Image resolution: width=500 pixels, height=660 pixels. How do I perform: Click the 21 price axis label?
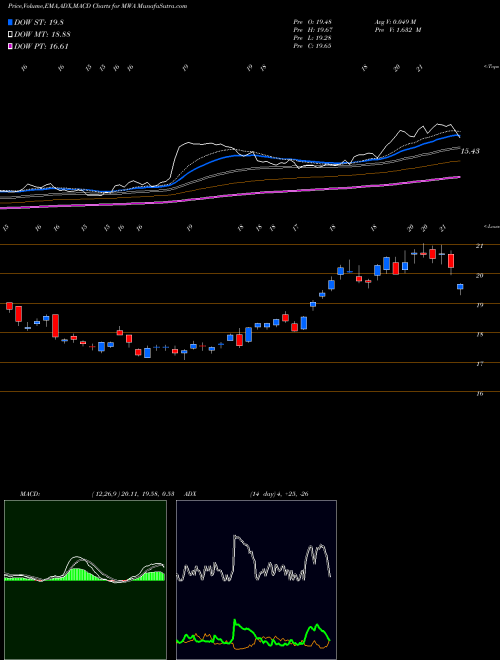479,246
